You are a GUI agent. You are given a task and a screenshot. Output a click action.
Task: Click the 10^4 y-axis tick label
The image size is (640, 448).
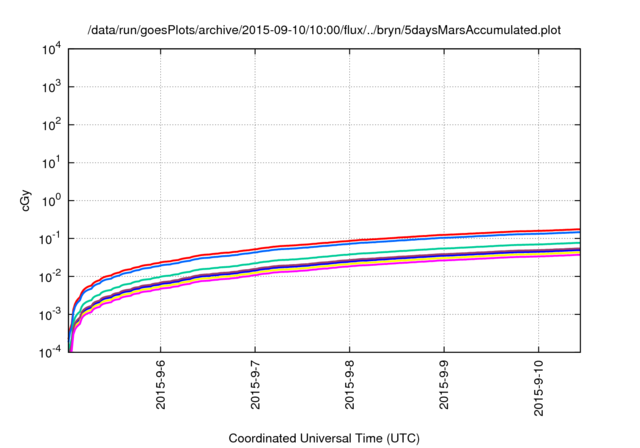(52, 49)
